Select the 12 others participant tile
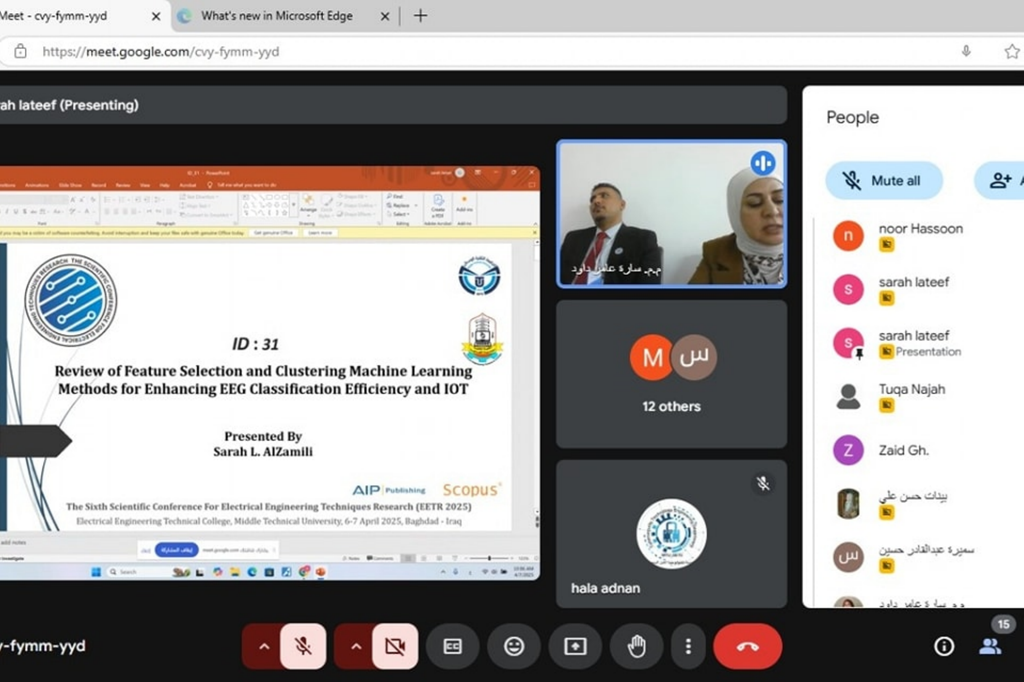Viewport: 1024px width, 682px height. click(x=671, y=374)
